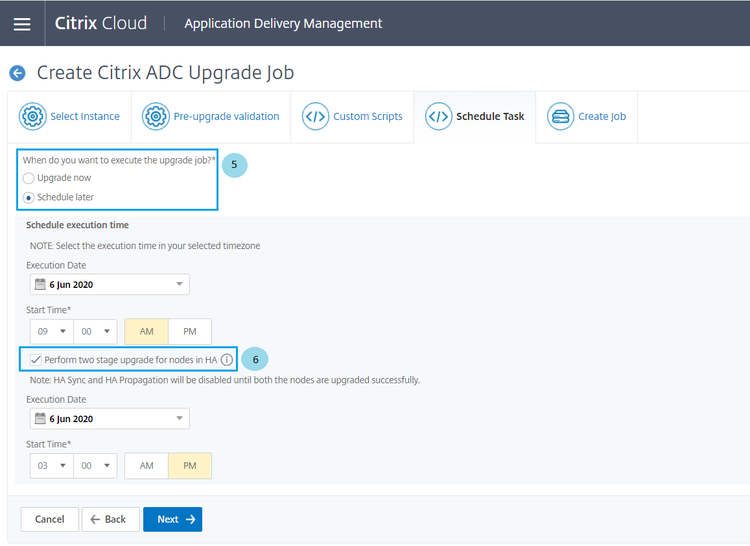Click Application Delivery Management header text

pos(283,23)
